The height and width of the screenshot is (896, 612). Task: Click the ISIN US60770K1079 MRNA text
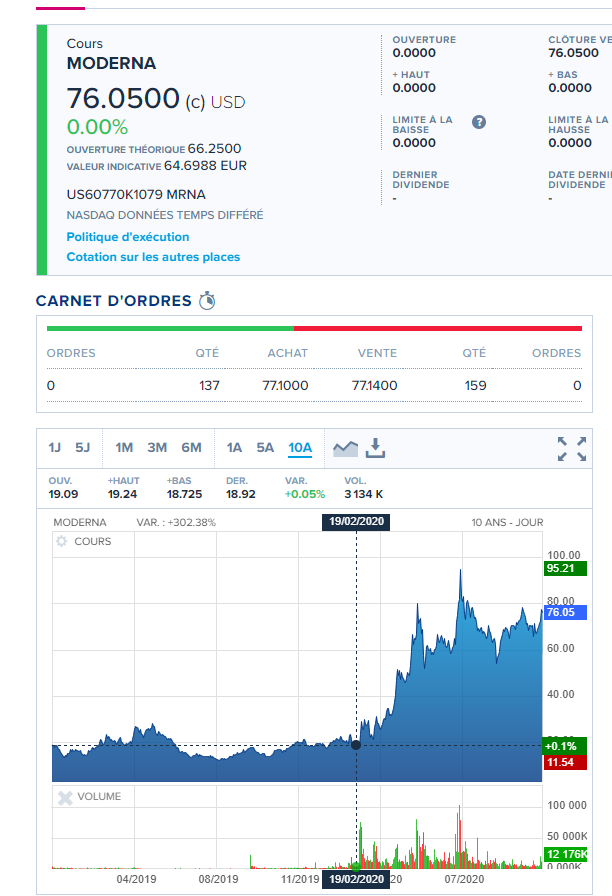coord(136,194)
